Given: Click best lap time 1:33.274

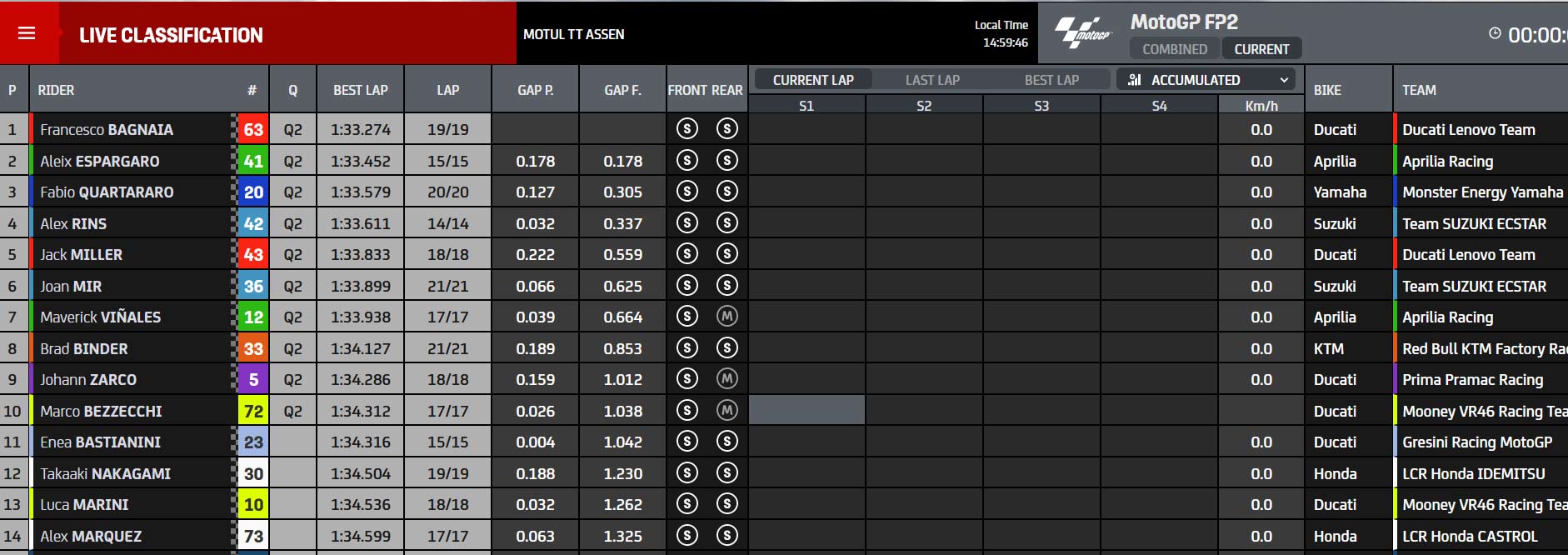Looking at the screenshot, I should pos(361,129).
